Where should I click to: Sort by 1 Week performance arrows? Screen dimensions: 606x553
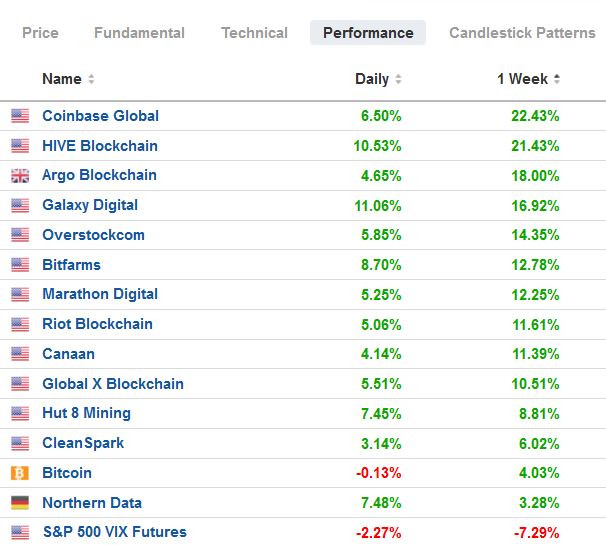(557, 79)
